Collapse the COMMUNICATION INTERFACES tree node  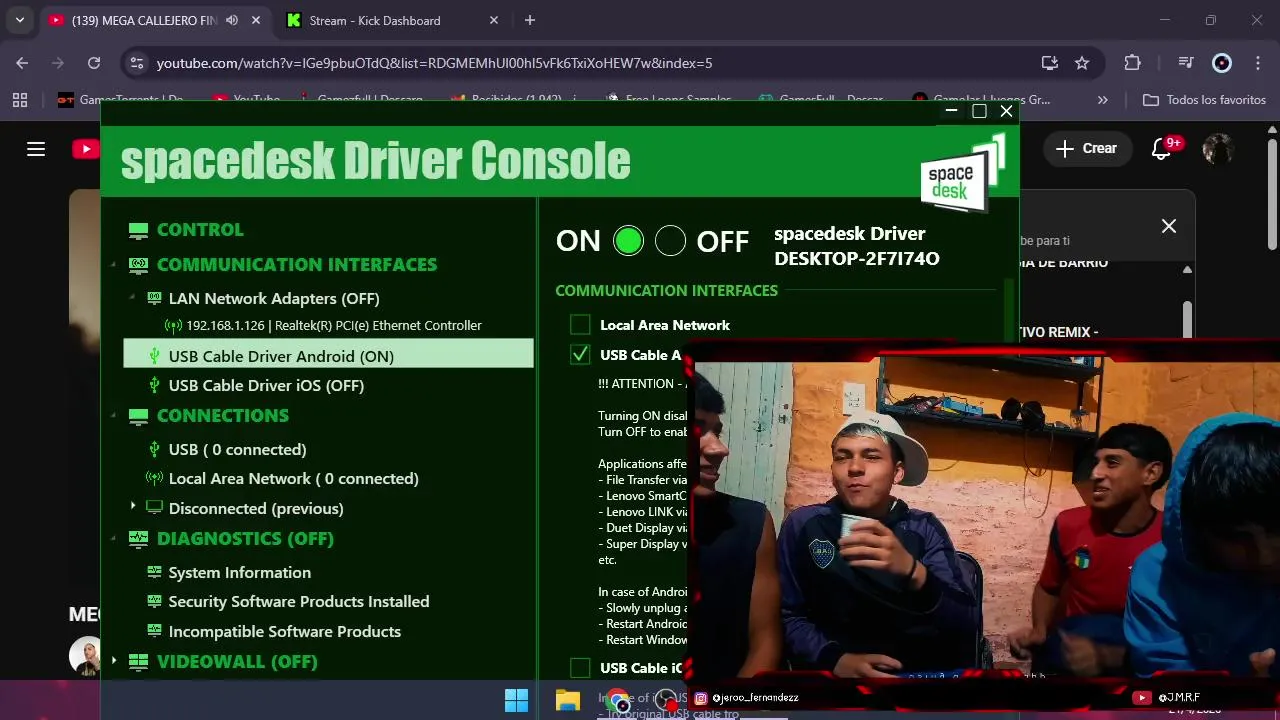click(113, 266)
